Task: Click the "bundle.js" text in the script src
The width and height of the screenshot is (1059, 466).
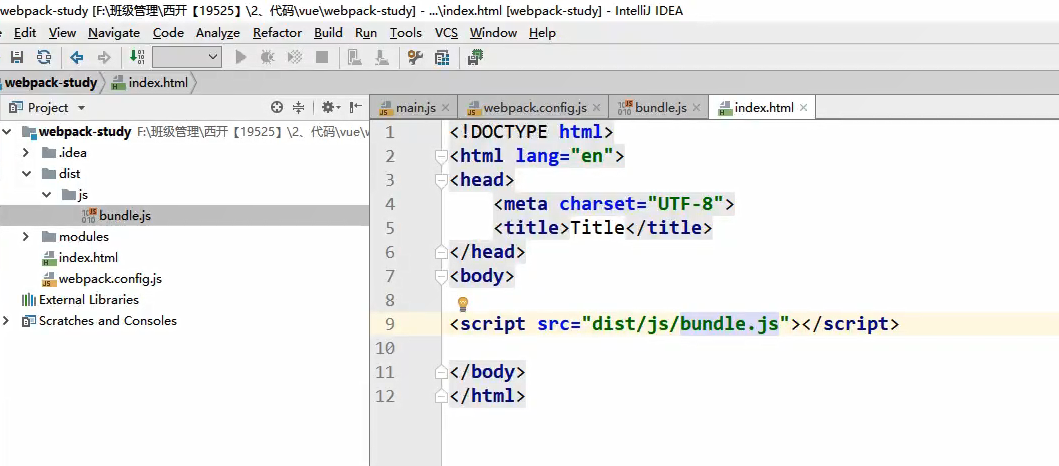Action: (x=729, y=324)
